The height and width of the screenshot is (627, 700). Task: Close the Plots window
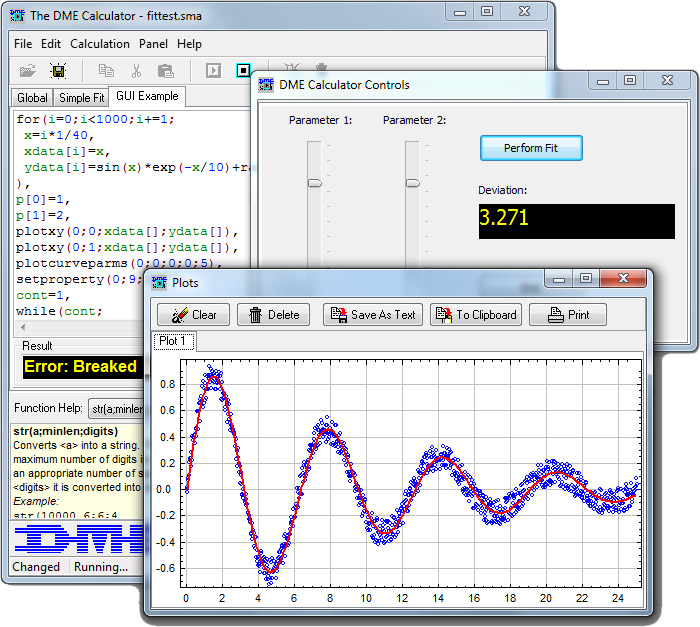pyautogui.click(x=623, y=279)
